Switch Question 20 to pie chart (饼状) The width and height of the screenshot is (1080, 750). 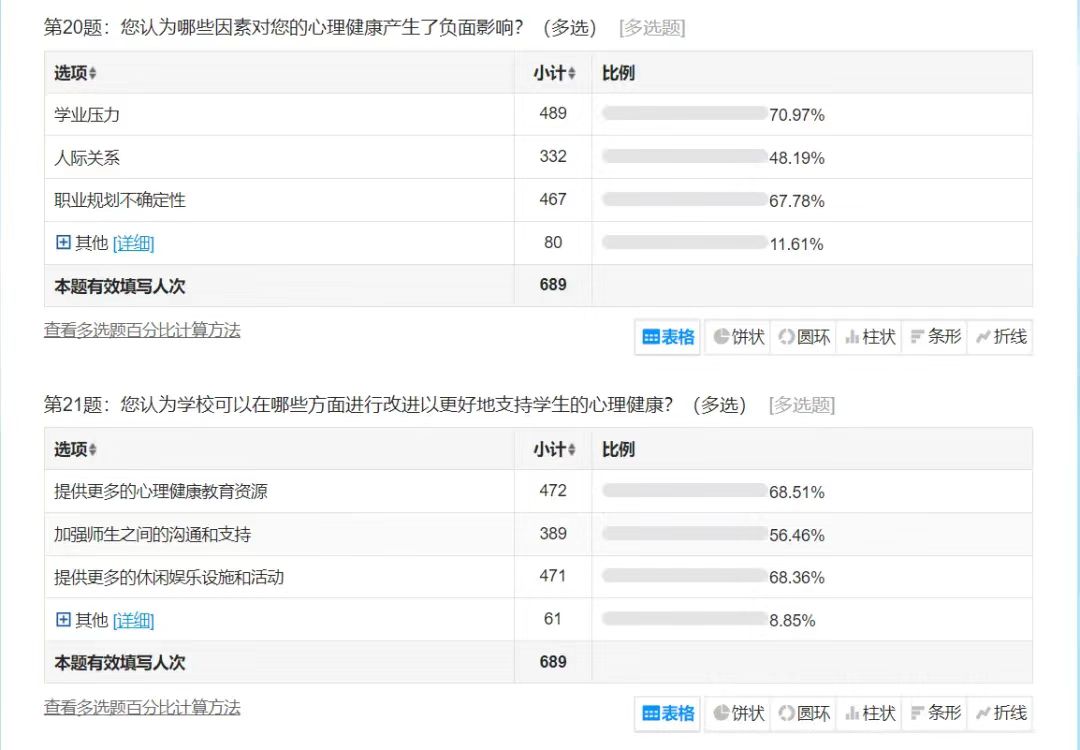738,337
